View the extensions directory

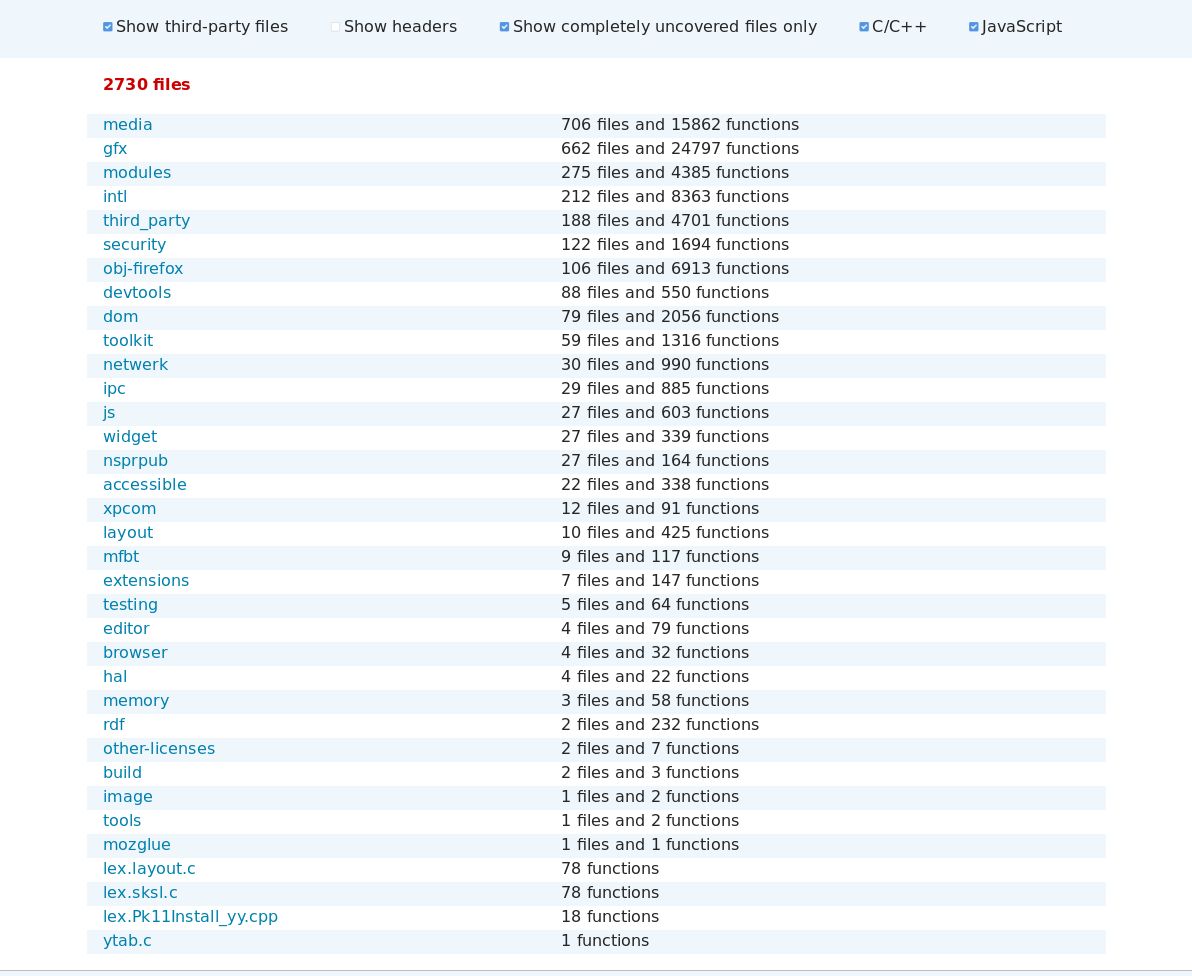pyautogui.click(x=146, y=581)
